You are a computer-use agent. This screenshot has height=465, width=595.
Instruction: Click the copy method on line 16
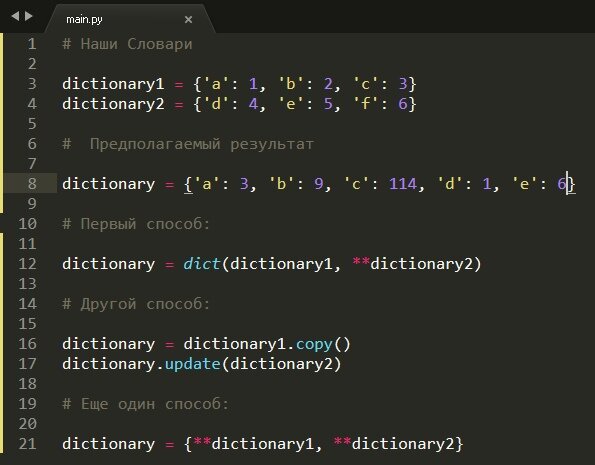pyautogui.click(x=314, y=344)
